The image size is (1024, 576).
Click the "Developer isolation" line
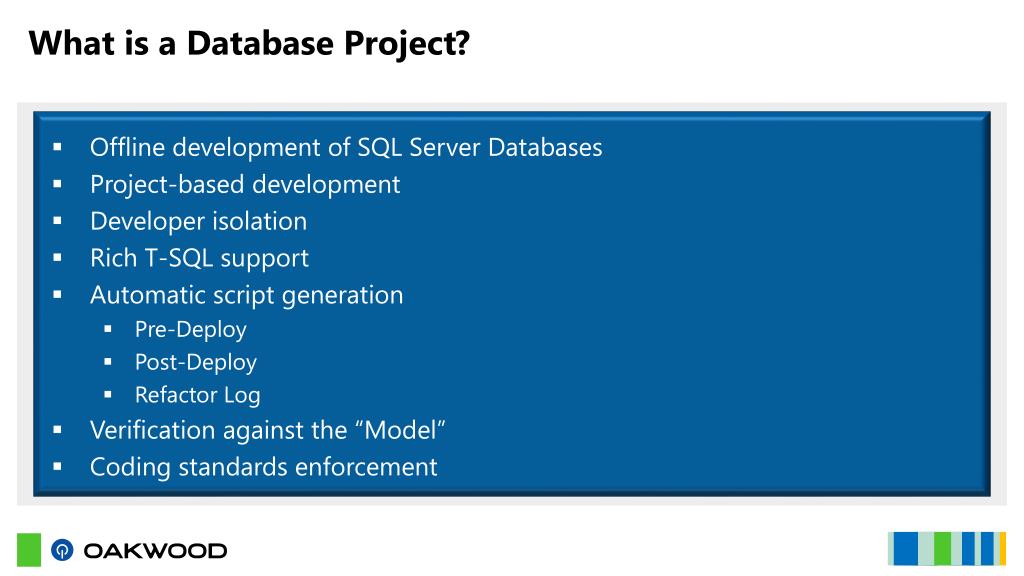coord(199,221)
